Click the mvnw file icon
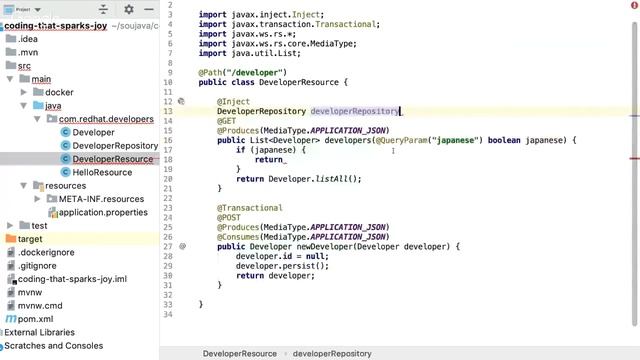Image resolution: width=640 pixels, height=360 pixels. point(11,292)
